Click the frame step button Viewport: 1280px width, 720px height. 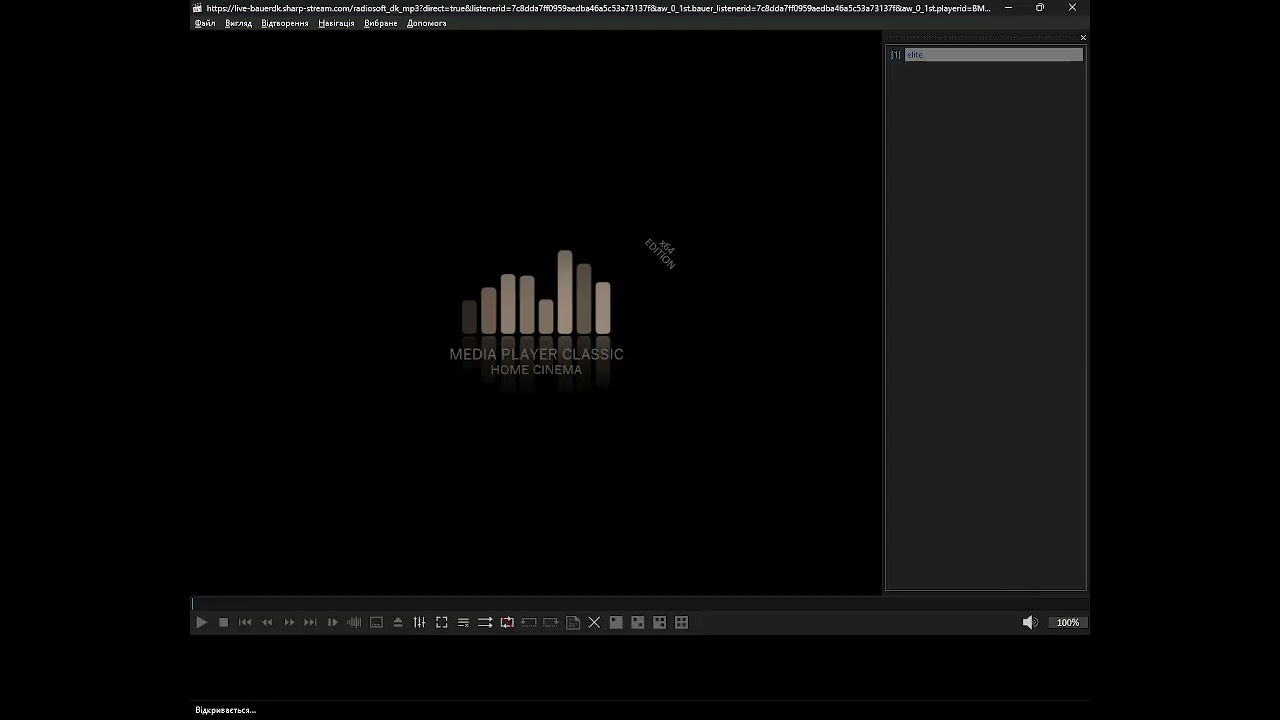332,622
